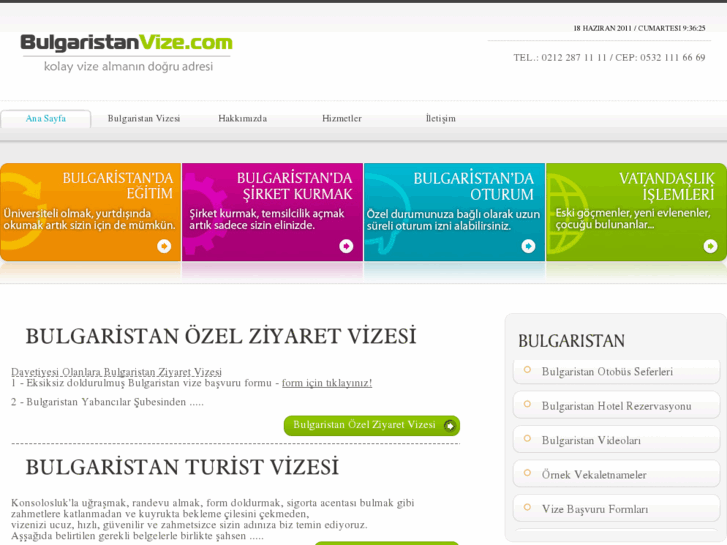Click the bullet icon beside Örnek Vekaletnameler

pyautogui.click(x=527, y=473)
